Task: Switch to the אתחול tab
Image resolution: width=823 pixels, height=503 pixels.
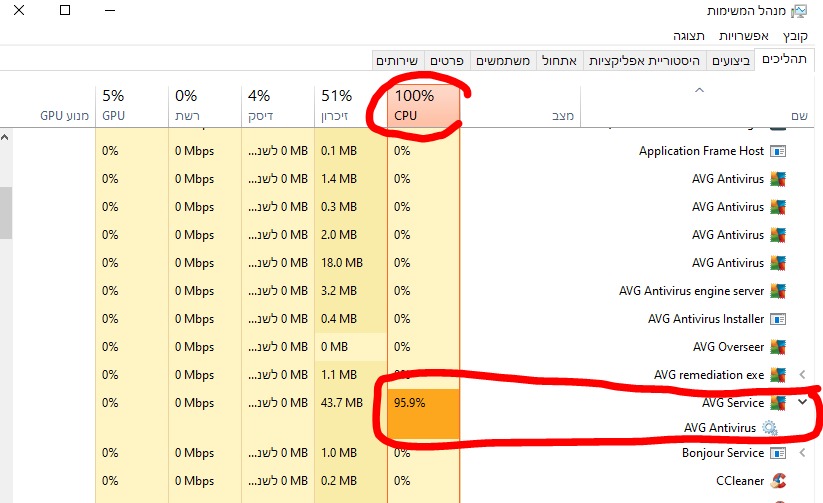Action: coord(559,61)
